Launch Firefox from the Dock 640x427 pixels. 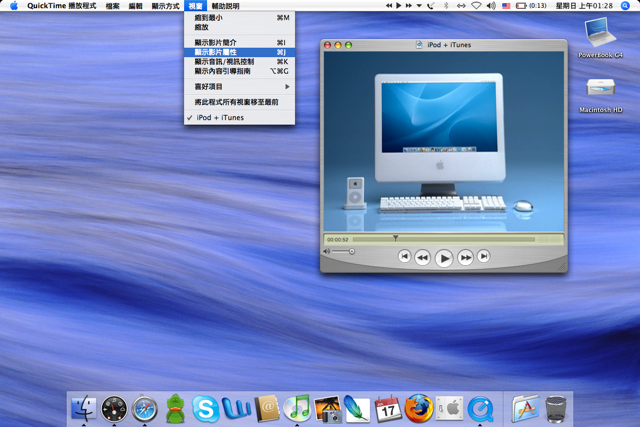click(419, 408)
